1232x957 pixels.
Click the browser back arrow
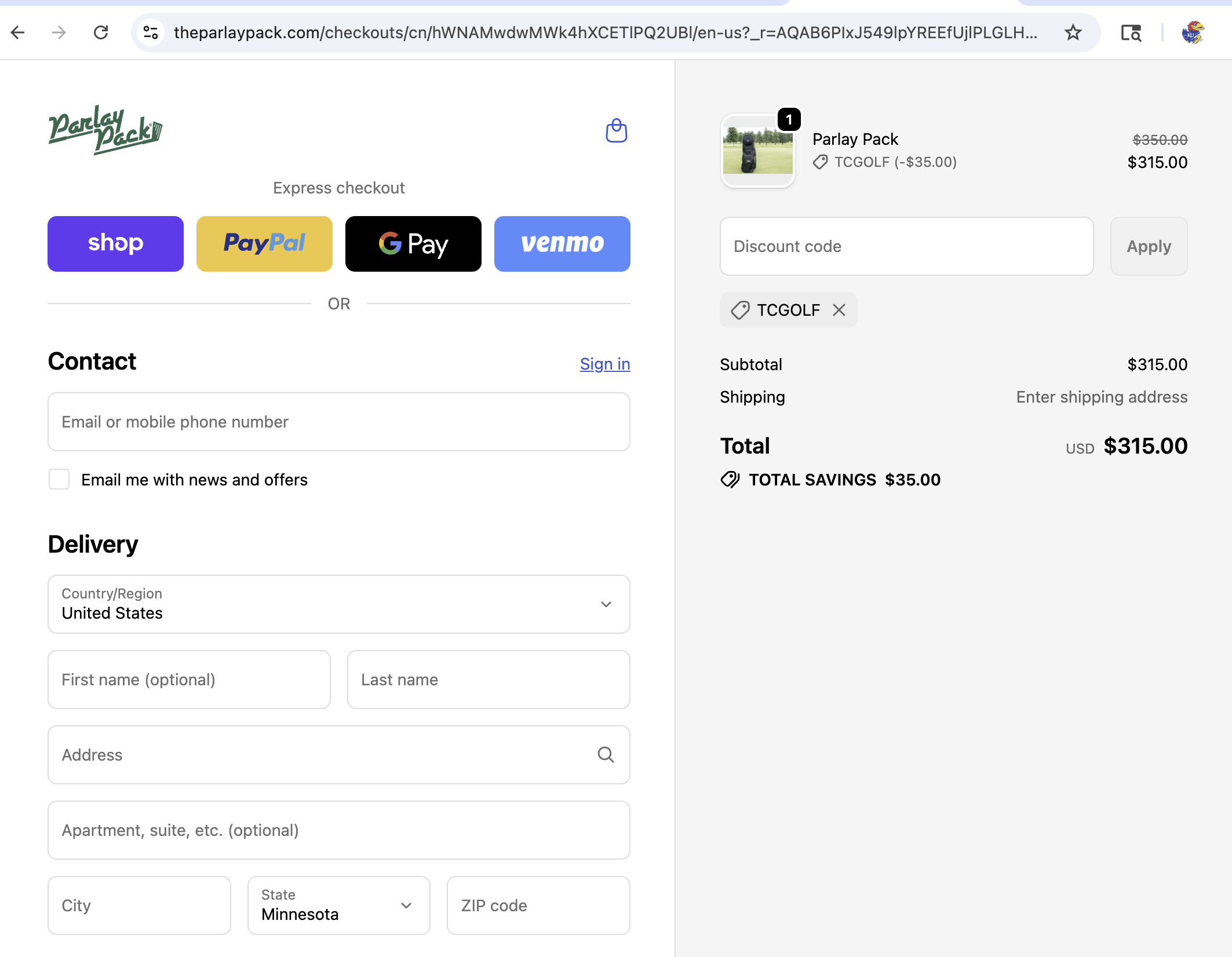pos(18,32)
